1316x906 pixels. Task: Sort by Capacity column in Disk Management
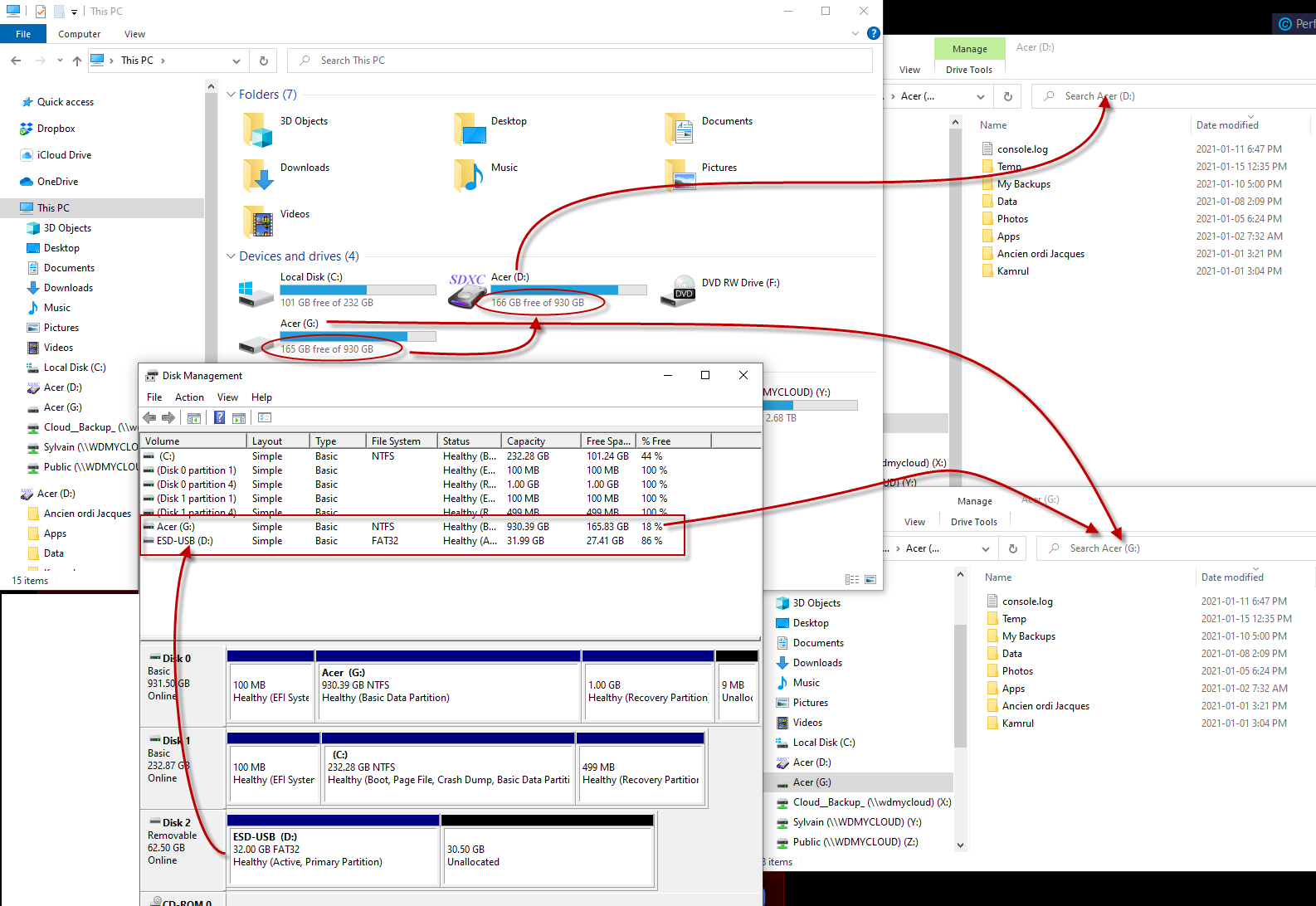(x=543, y=441)
